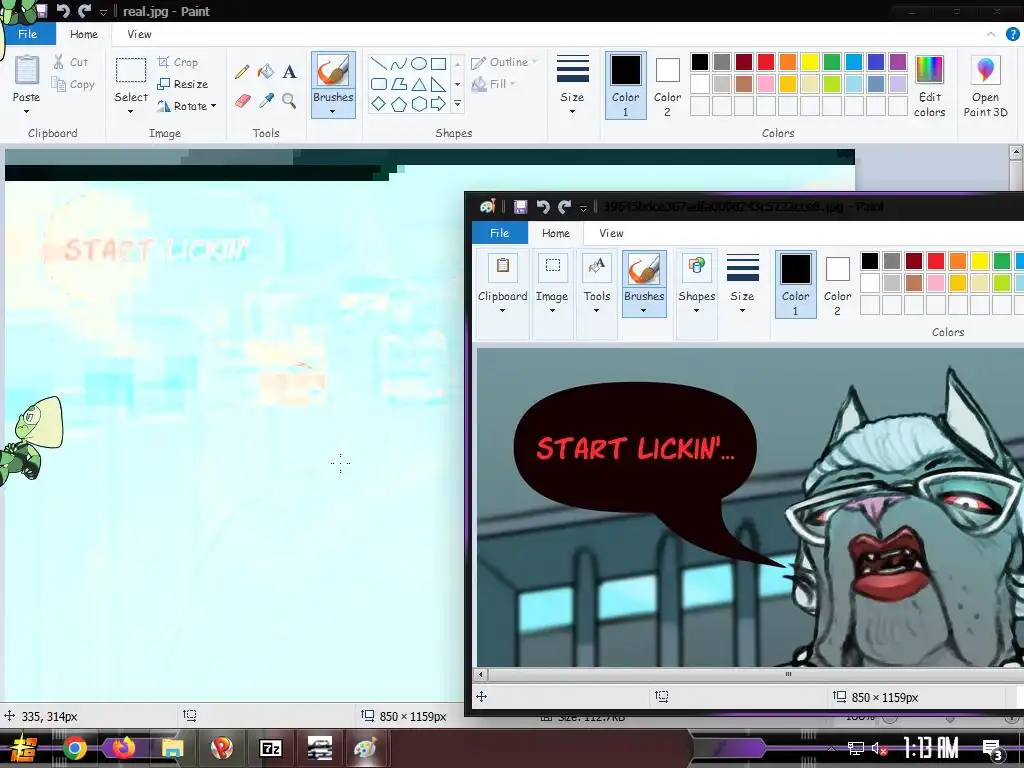Click the Resize button
Viewport: 1024px width, 768px height.
(x=184, y=84)
